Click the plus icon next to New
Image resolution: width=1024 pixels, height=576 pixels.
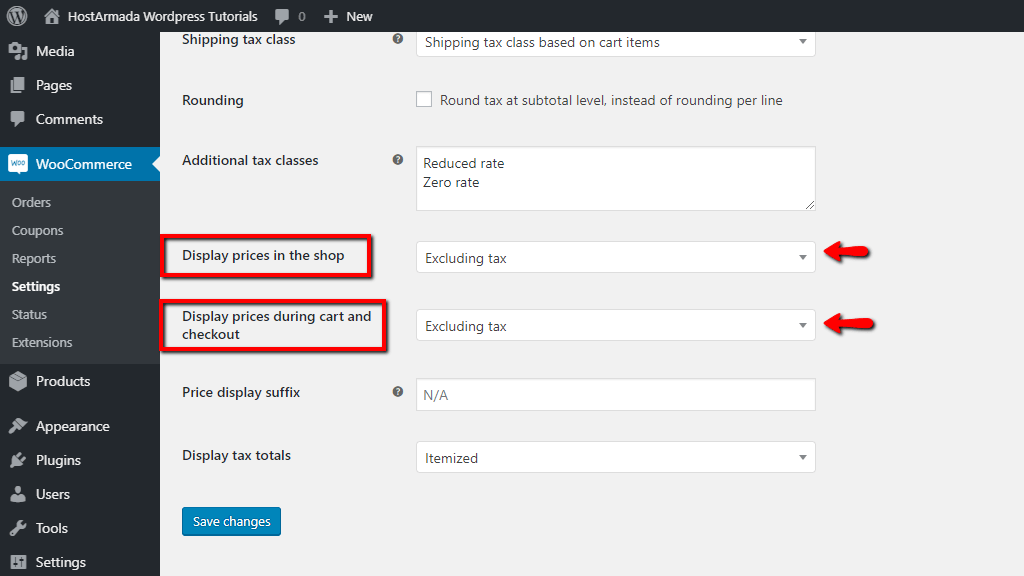coord(331,16)
